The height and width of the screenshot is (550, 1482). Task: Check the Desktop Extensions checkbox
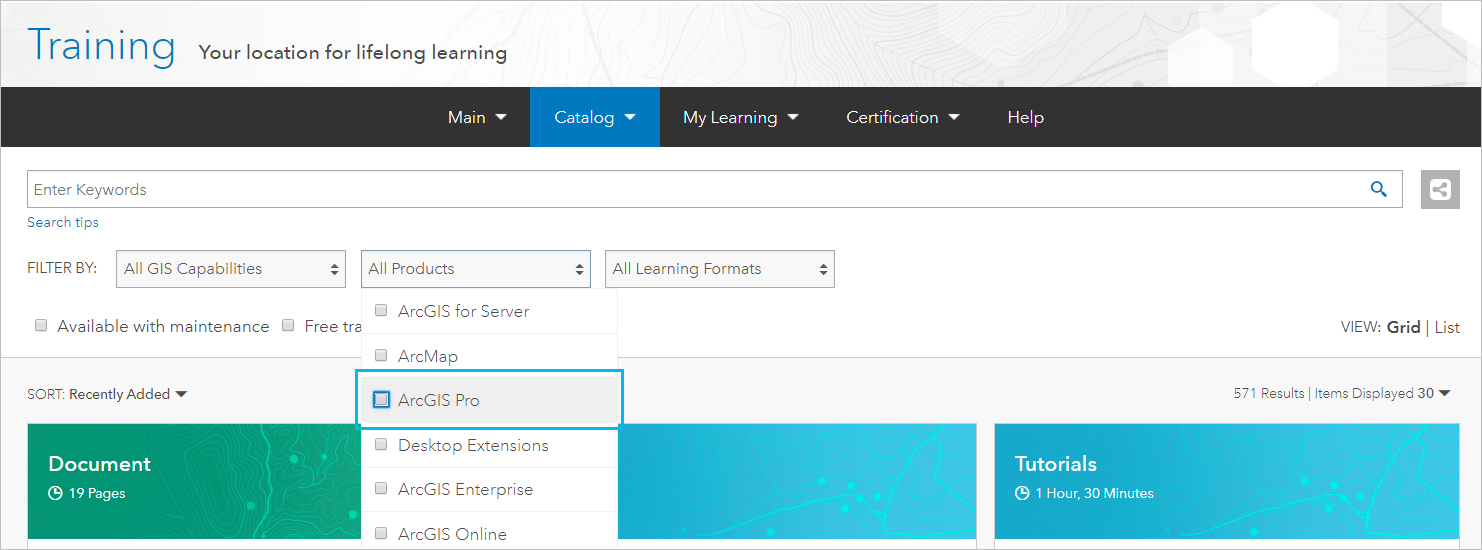click(381, 444)
